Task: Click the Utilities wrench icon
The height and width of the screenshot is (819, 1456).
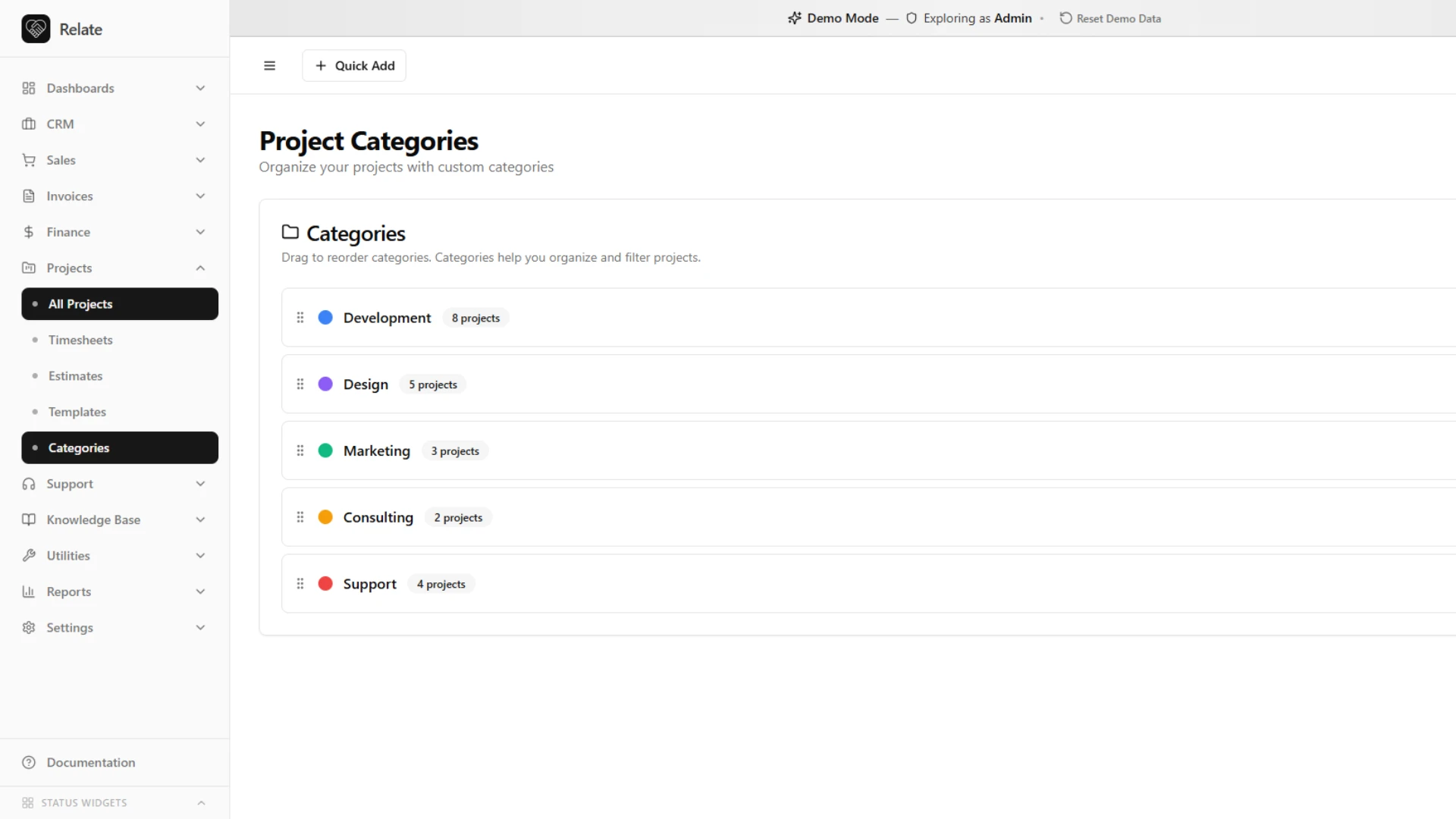Action: [29, 556]
